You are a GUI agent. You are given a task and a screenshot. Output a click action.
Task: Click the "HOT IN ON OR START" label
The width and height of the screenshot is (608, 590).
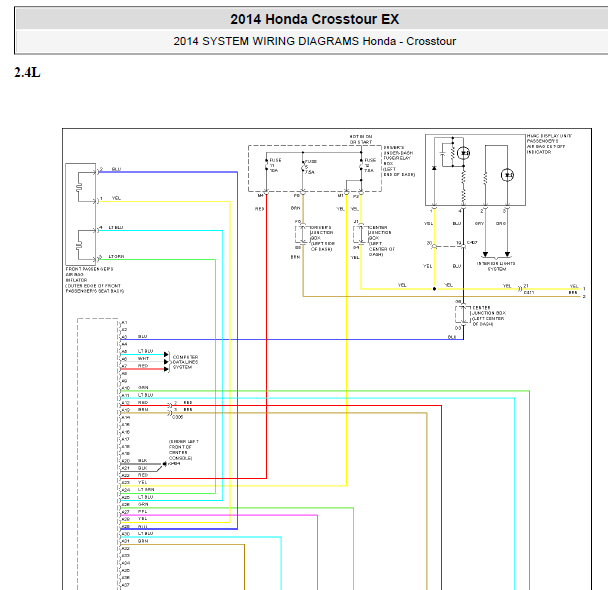[x=361, y=139]
